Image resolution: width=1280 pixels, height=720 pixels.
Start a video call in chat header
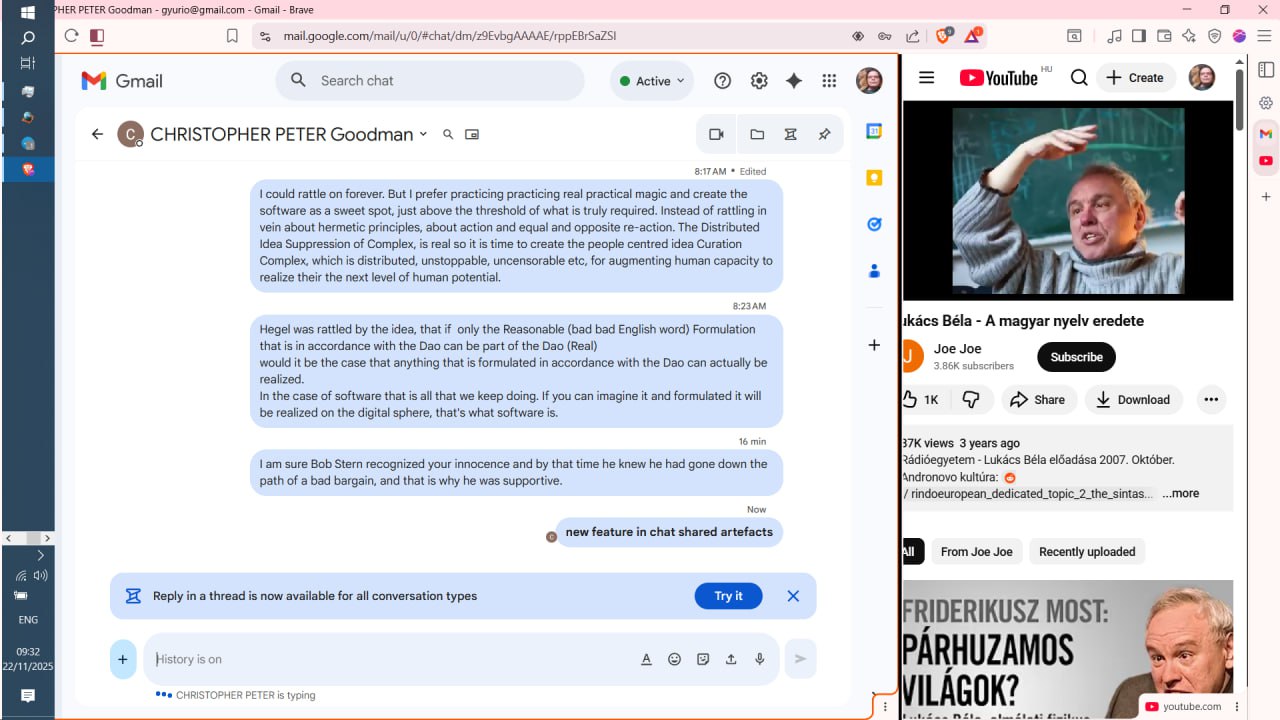coord(716,134)
